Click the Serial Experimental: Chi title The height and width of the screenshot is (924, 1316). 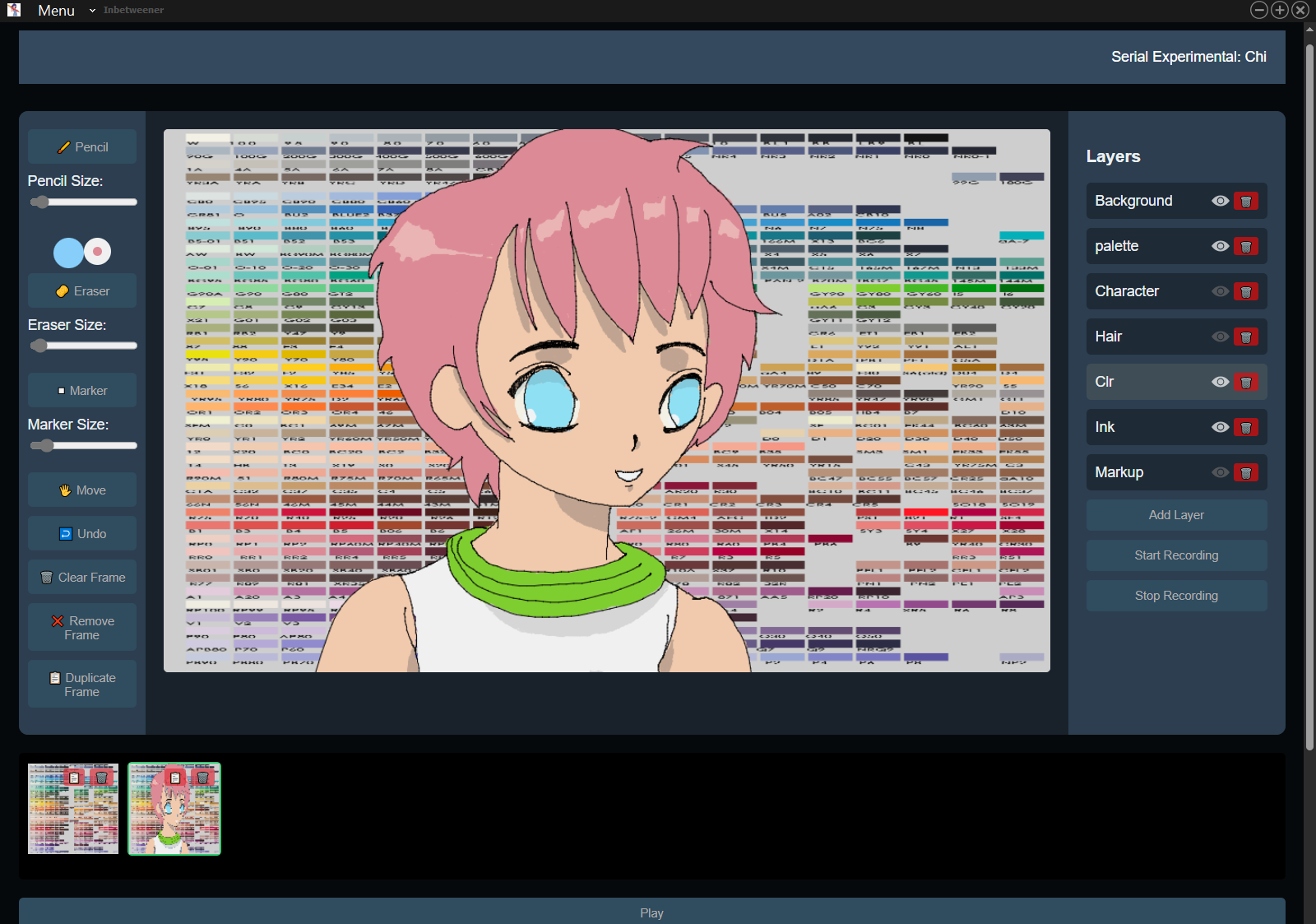tap(1189, 57)
